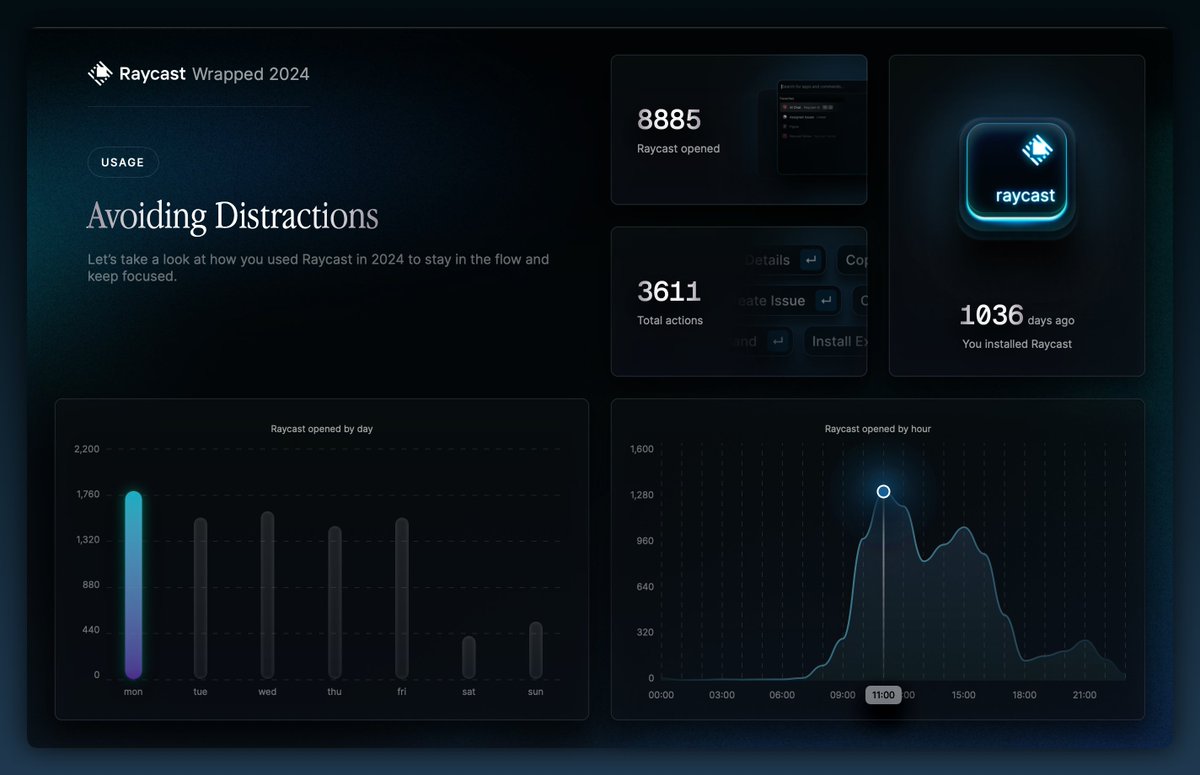Screen dimensions: 1200x775
Task: Click the enter key icon beside Create Issue
Action: coord(825,301)
